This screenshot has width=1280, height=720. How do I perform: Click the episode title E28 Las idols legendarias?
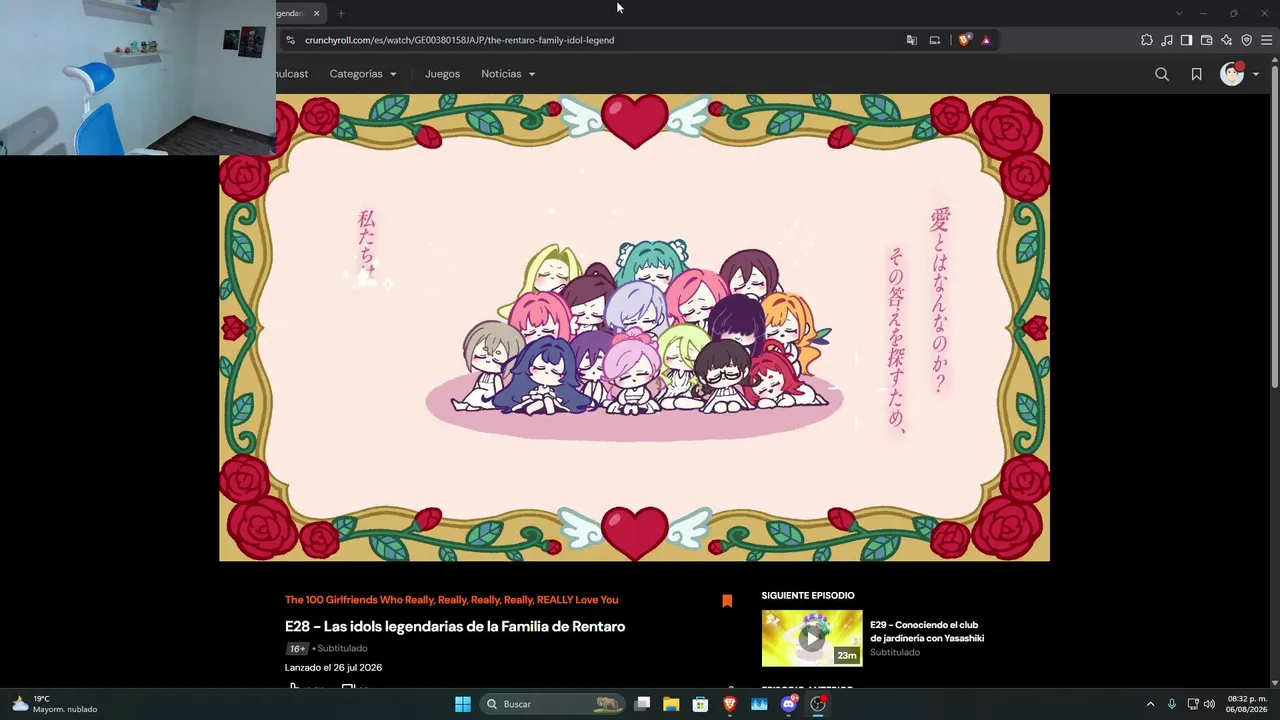(455, 627)
